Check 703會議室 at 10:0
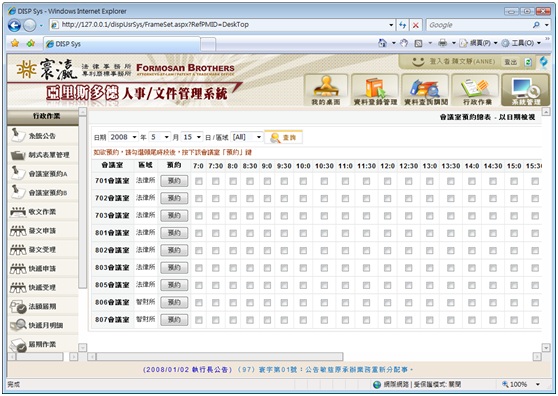This screenshot has width=558, height=396. (303, 216)
